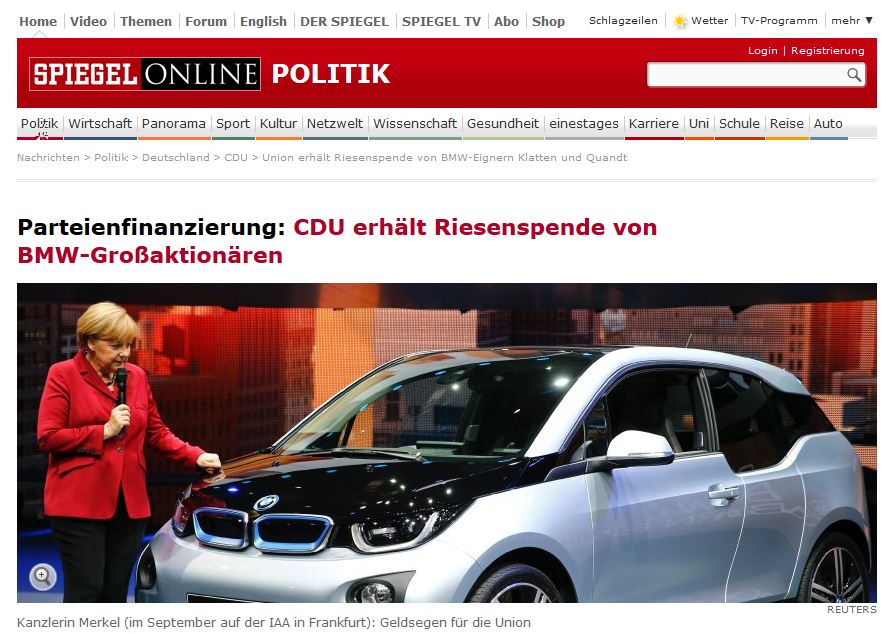This screenshot has width=895, height=634.
Task: Click the Login link
Action: point(763,51)
